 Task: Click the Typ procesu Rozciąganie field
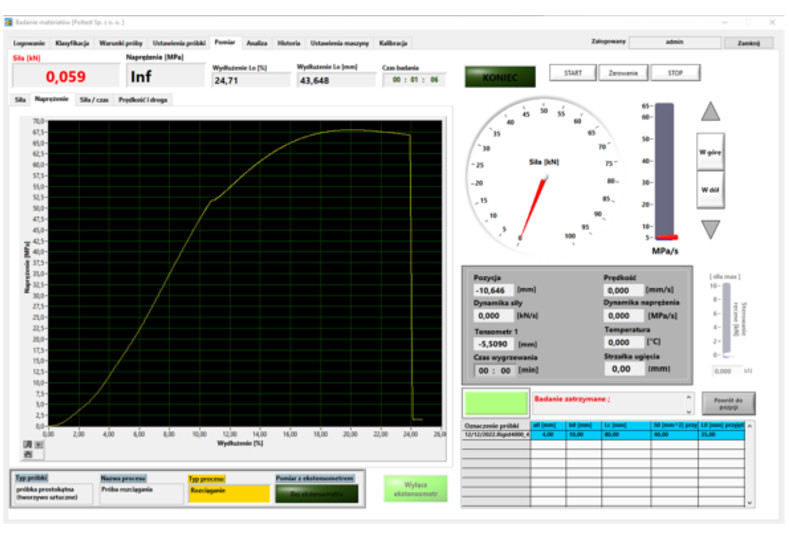229,494
